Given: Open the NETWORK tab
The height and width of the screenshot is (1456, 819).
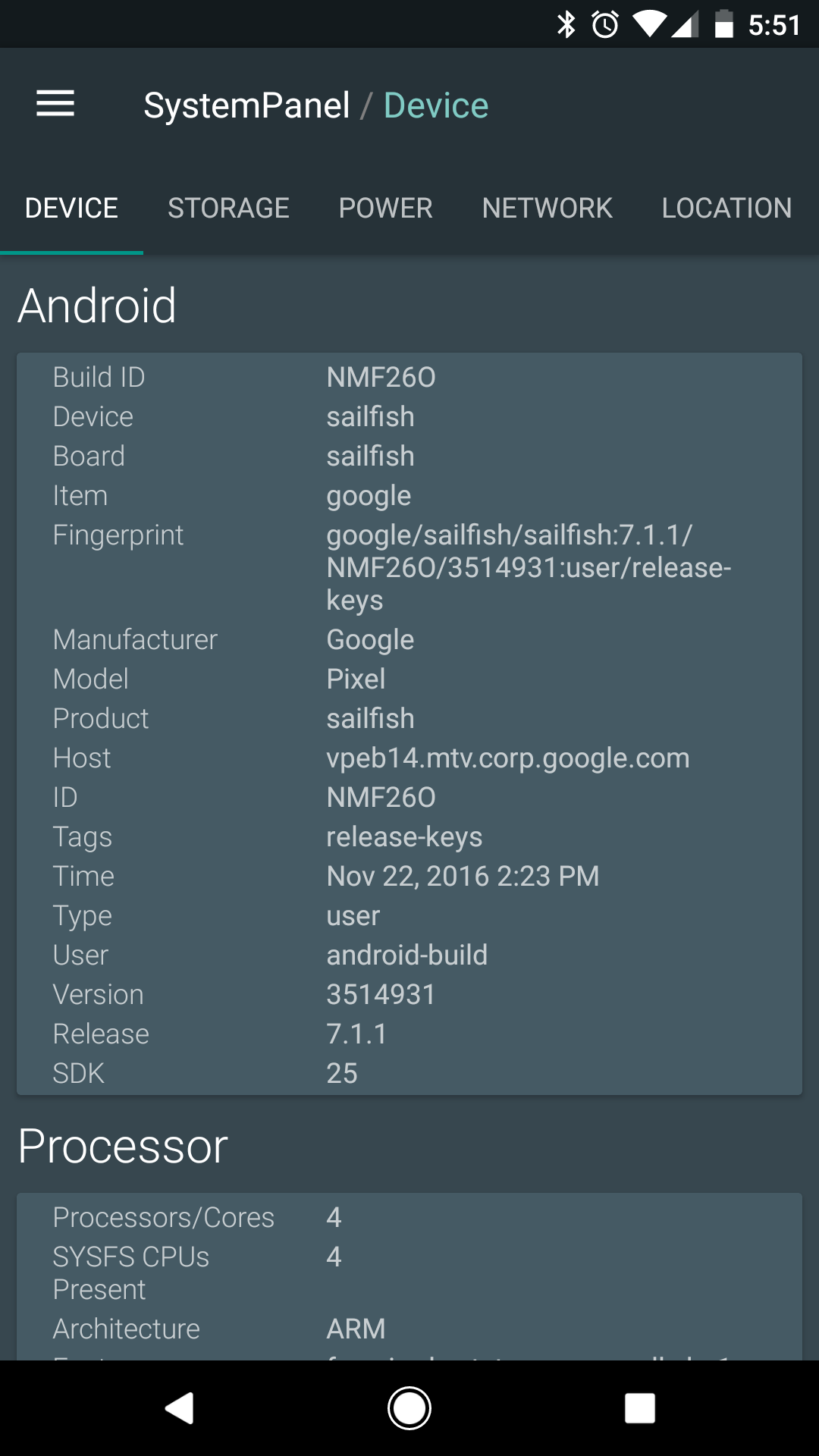Looking at the screenshot, I should tap(547, 208).
